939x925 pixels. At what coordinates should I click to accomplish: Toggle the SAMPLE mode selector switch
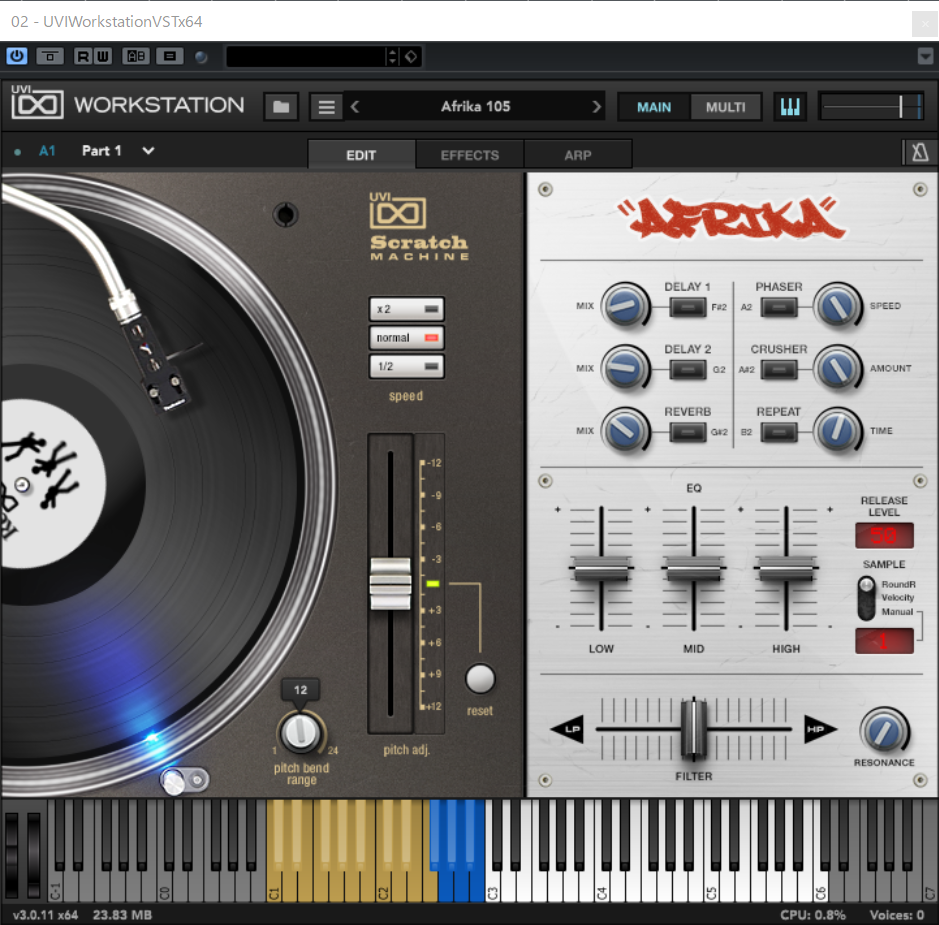[866, 598]
